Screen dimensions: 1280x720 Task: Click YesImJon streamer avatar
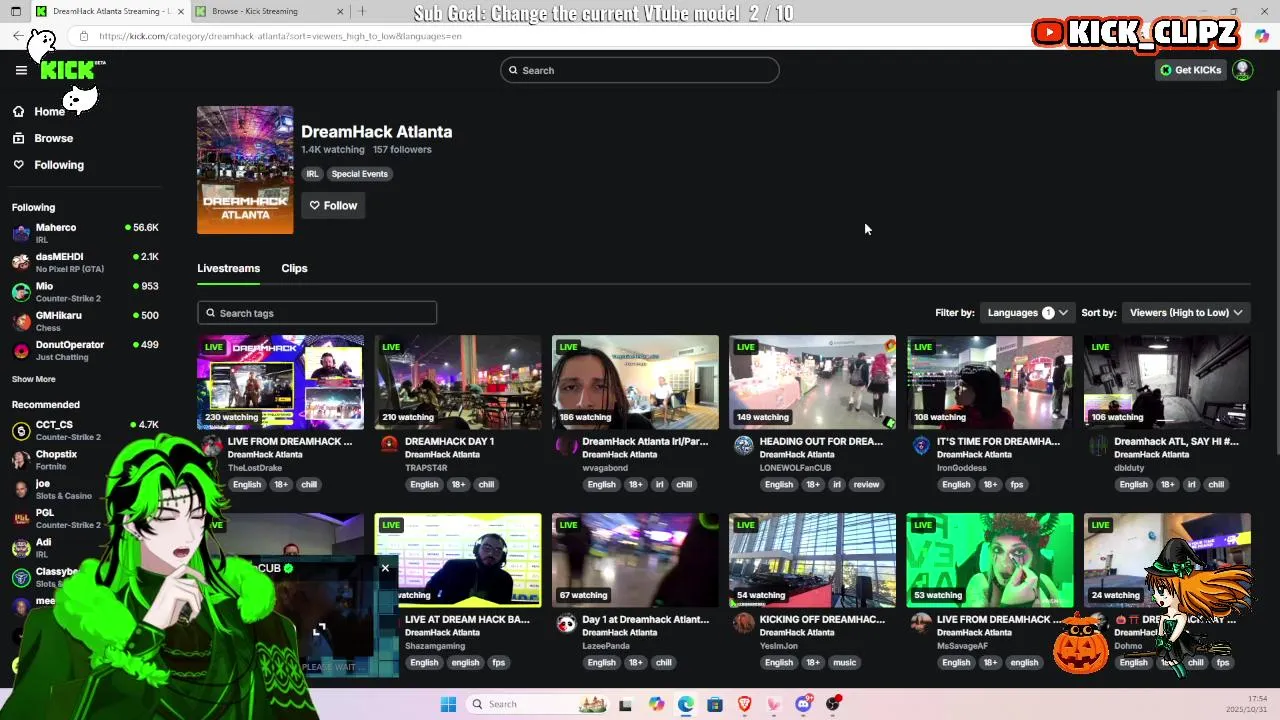coord(743,623)
